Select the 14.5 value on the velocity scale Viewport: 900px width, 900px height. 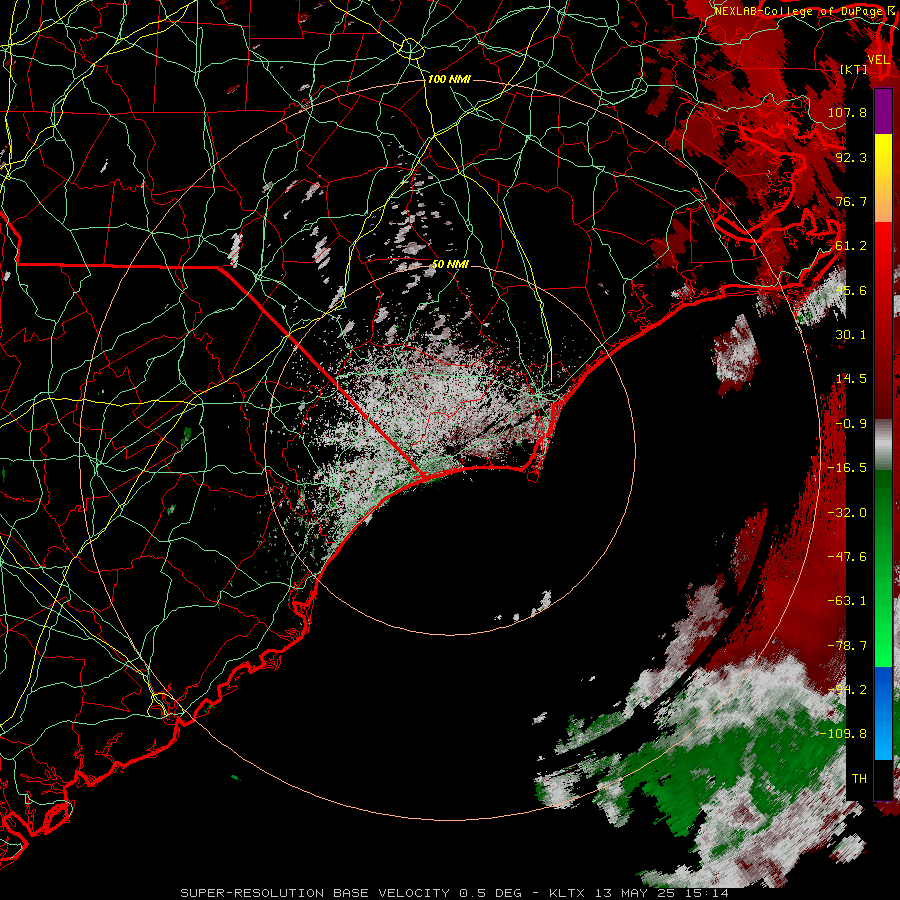[x=851, y=379]
